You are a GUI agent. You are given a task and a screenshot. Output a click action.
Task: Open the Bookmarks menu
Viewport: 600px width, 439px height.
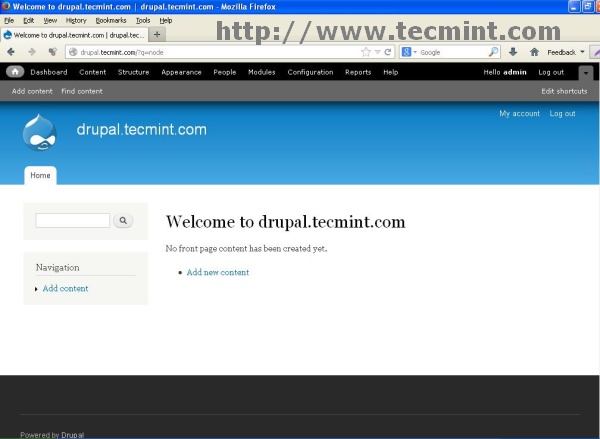[111, 20]
